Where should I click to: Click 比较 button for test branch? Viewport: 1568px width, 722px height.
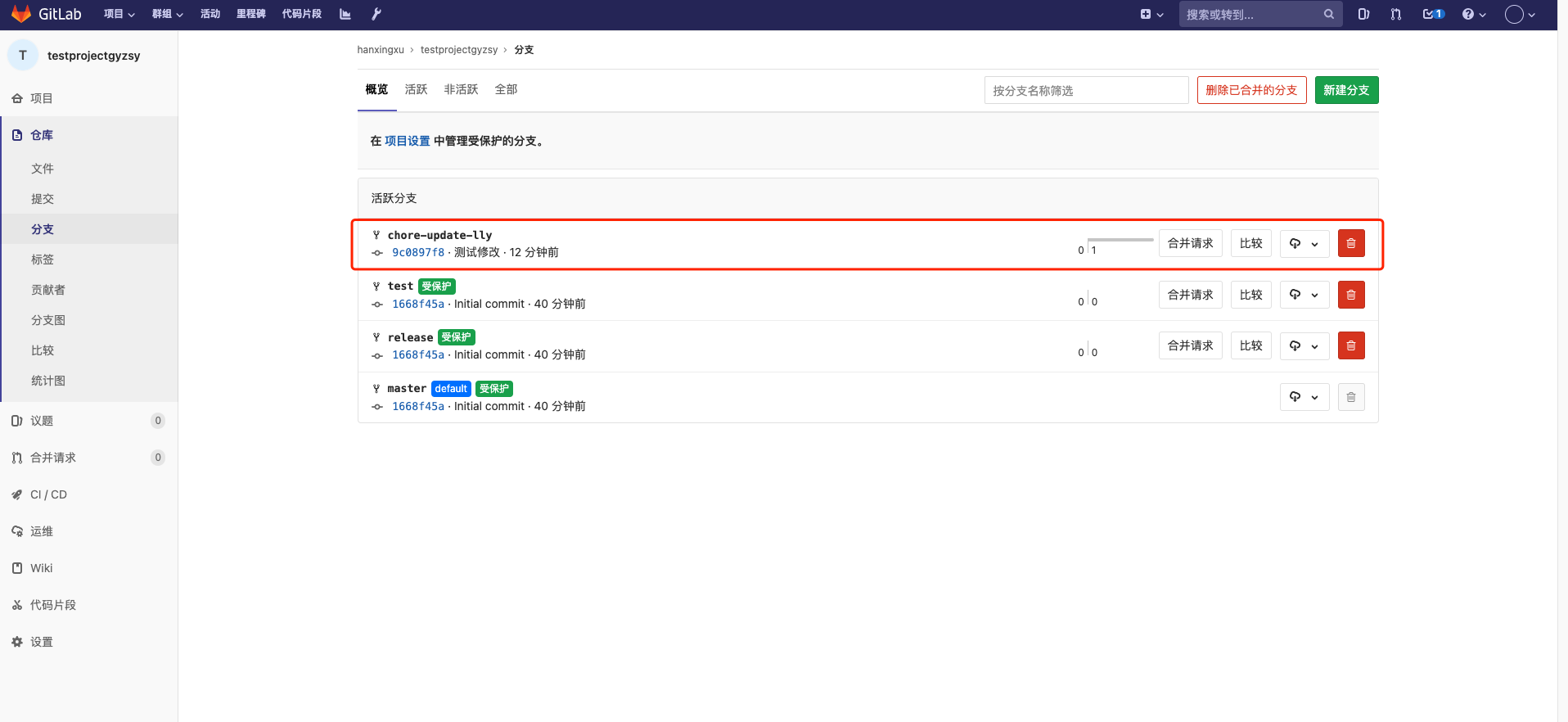point(1251,295)
